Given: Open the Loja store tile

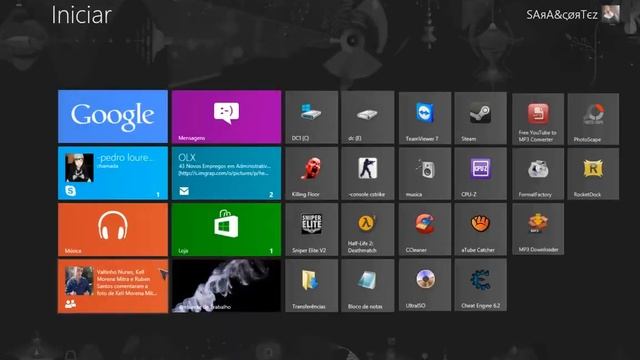Looking at the screenshot, I should [x=227, y=229].
